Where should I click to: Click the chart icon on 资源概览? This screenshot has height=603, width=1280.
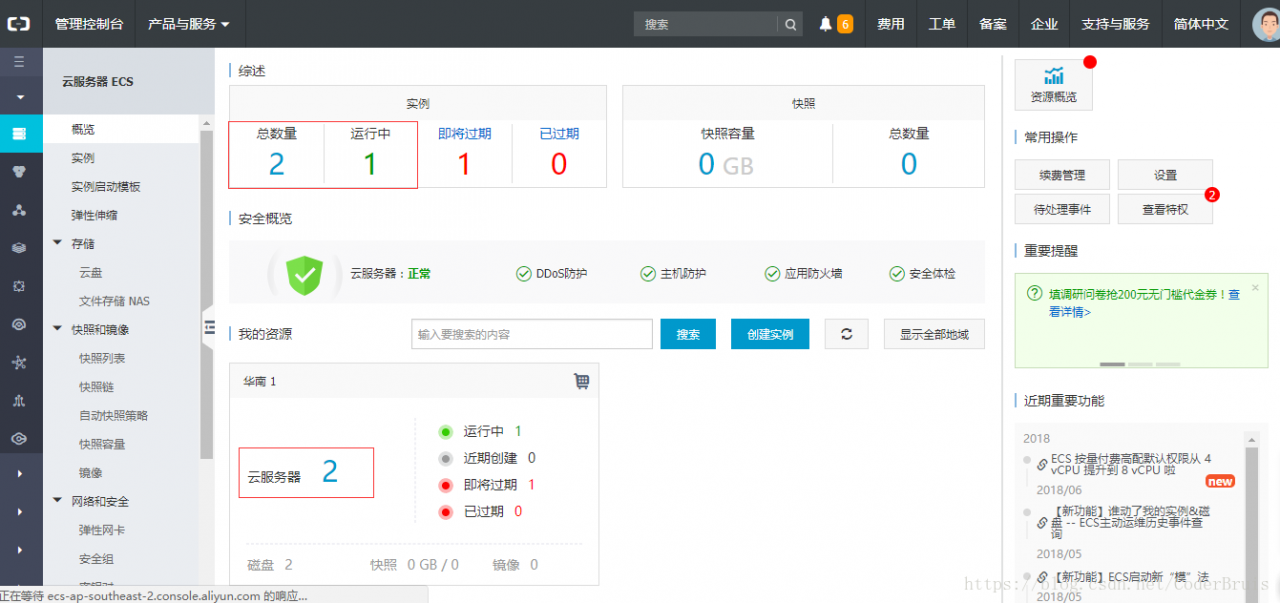[x=1054, y=76]
